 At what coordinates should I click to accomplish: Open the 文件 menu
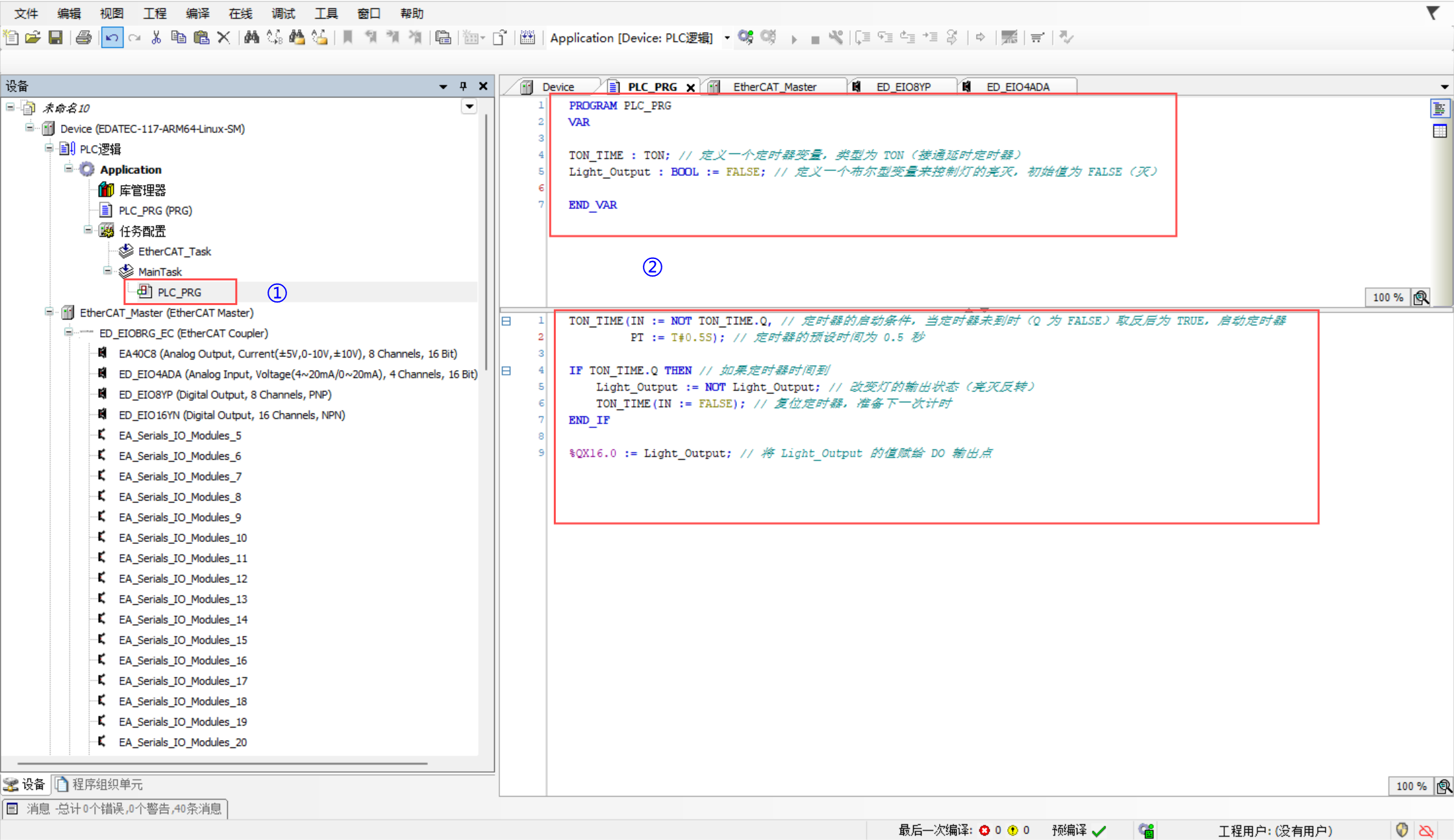tap(26, 13)
